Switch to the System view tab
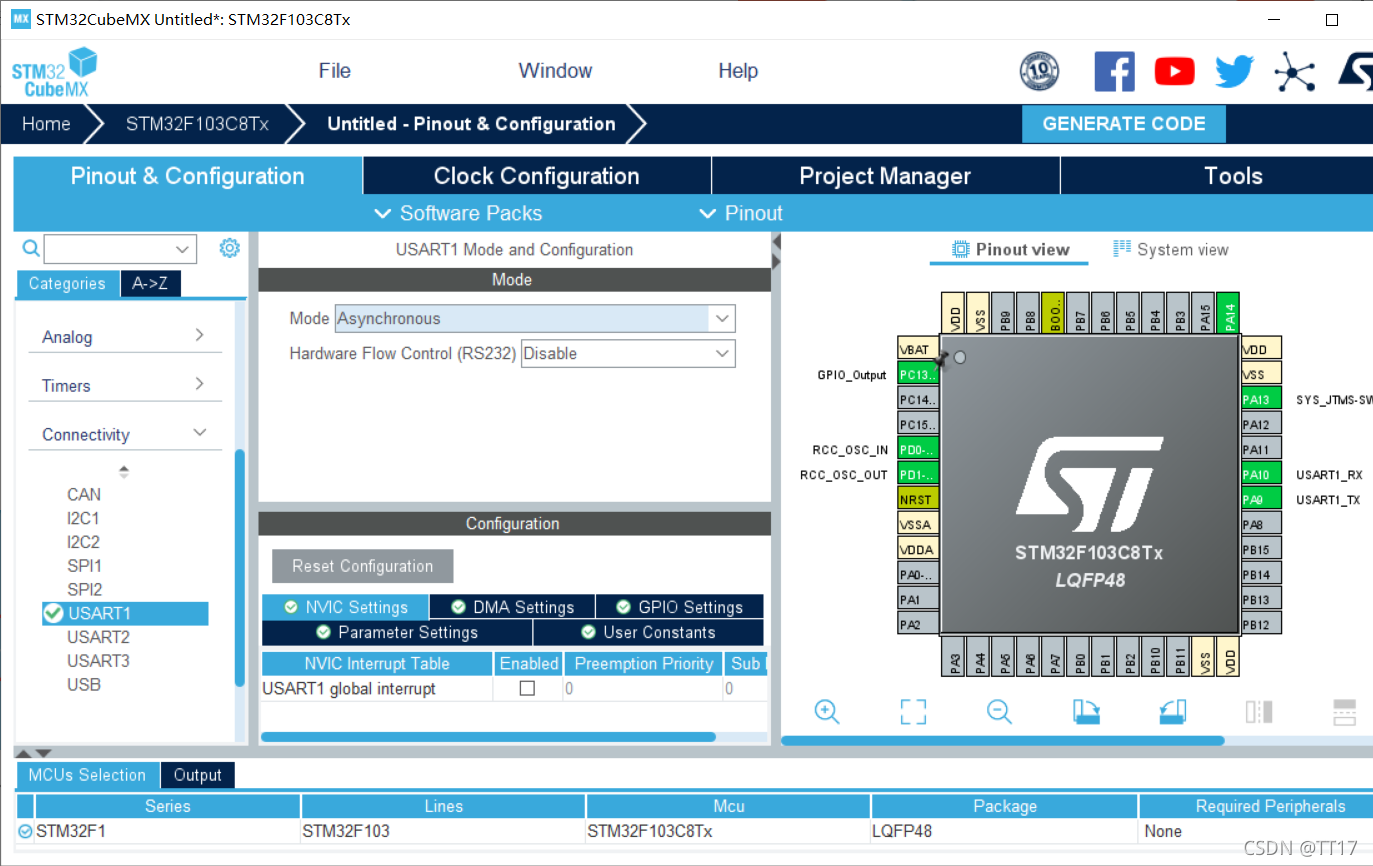Viewport: 1373px width, 866px height. point(1170,250)
